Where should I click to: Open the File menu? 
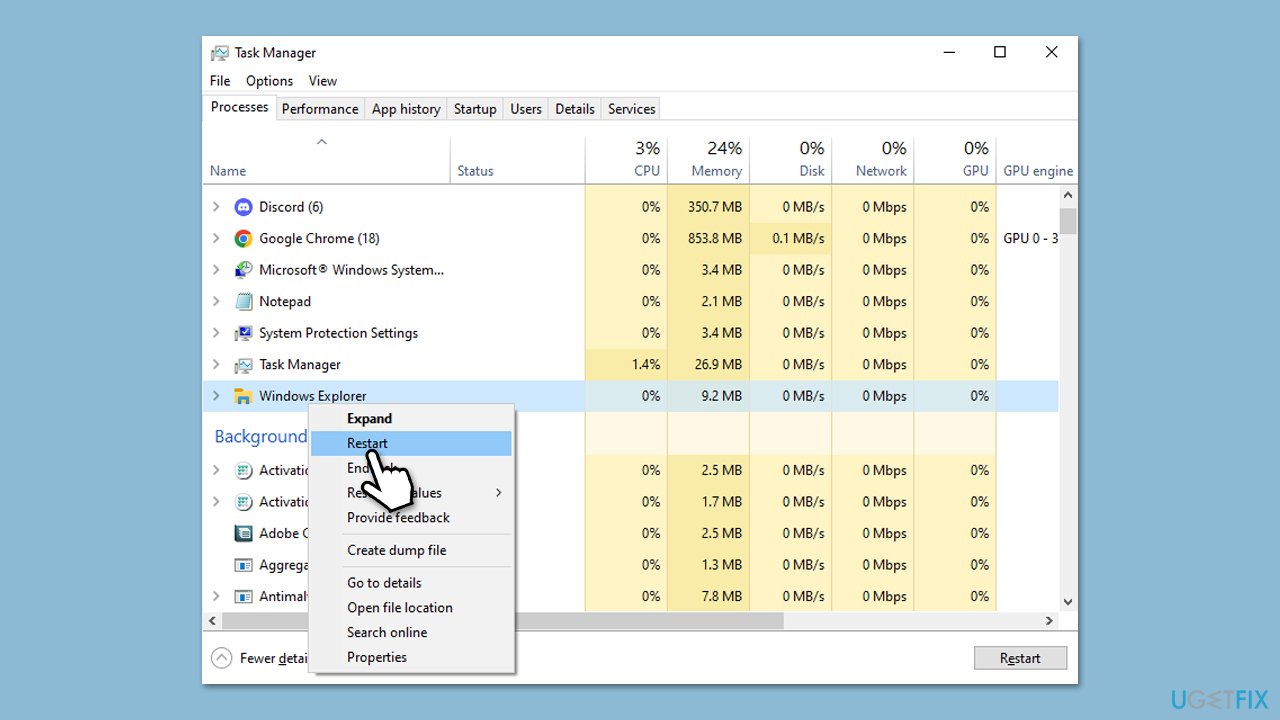(x=220, y=81)
